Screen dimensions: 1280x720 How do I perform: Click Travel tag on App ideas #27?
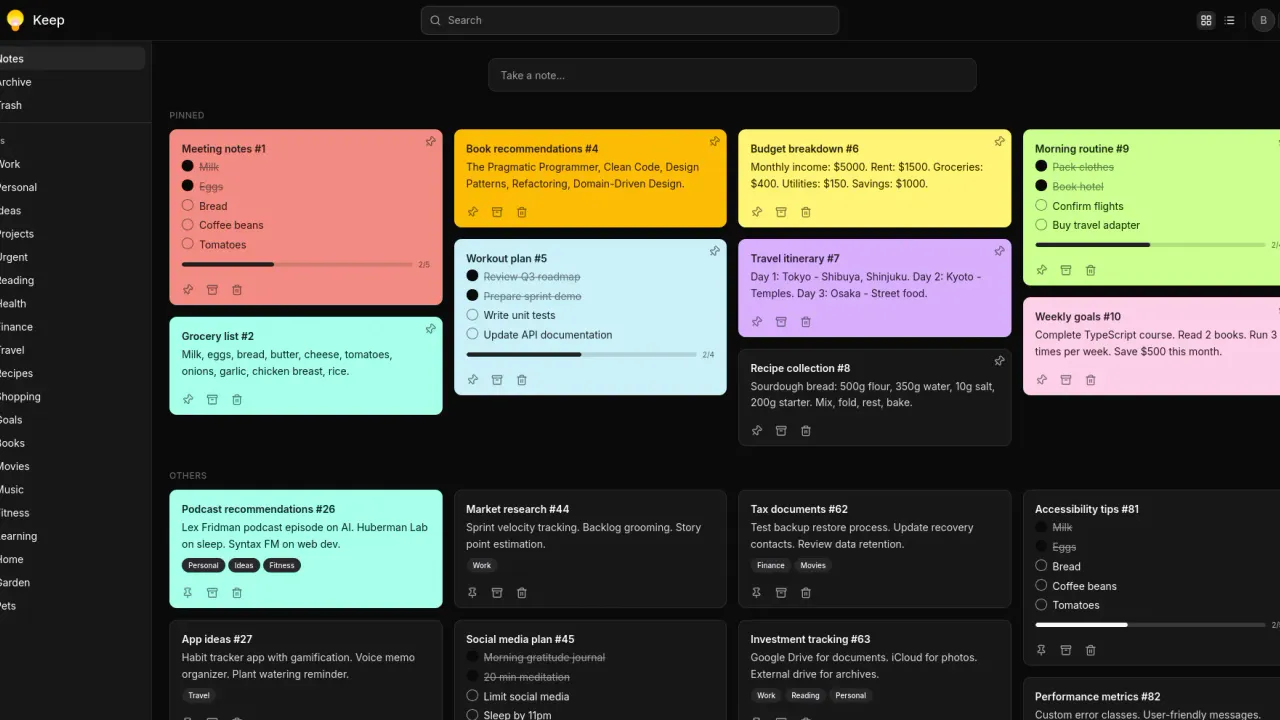click(199, 695)
